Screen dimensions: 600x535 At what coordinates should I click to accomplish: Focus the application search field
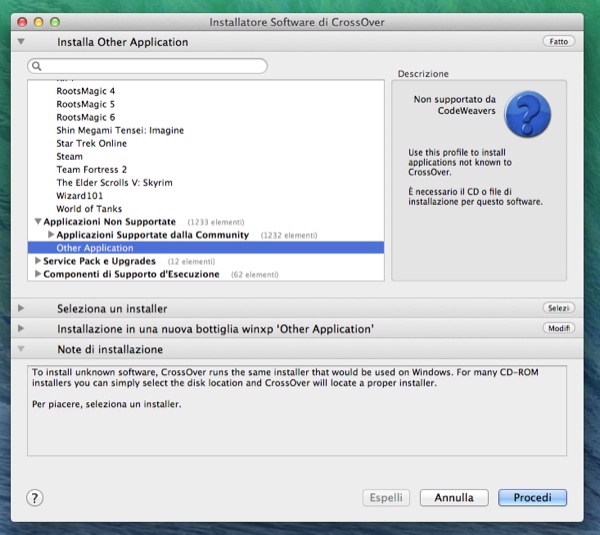click(147, 66)
